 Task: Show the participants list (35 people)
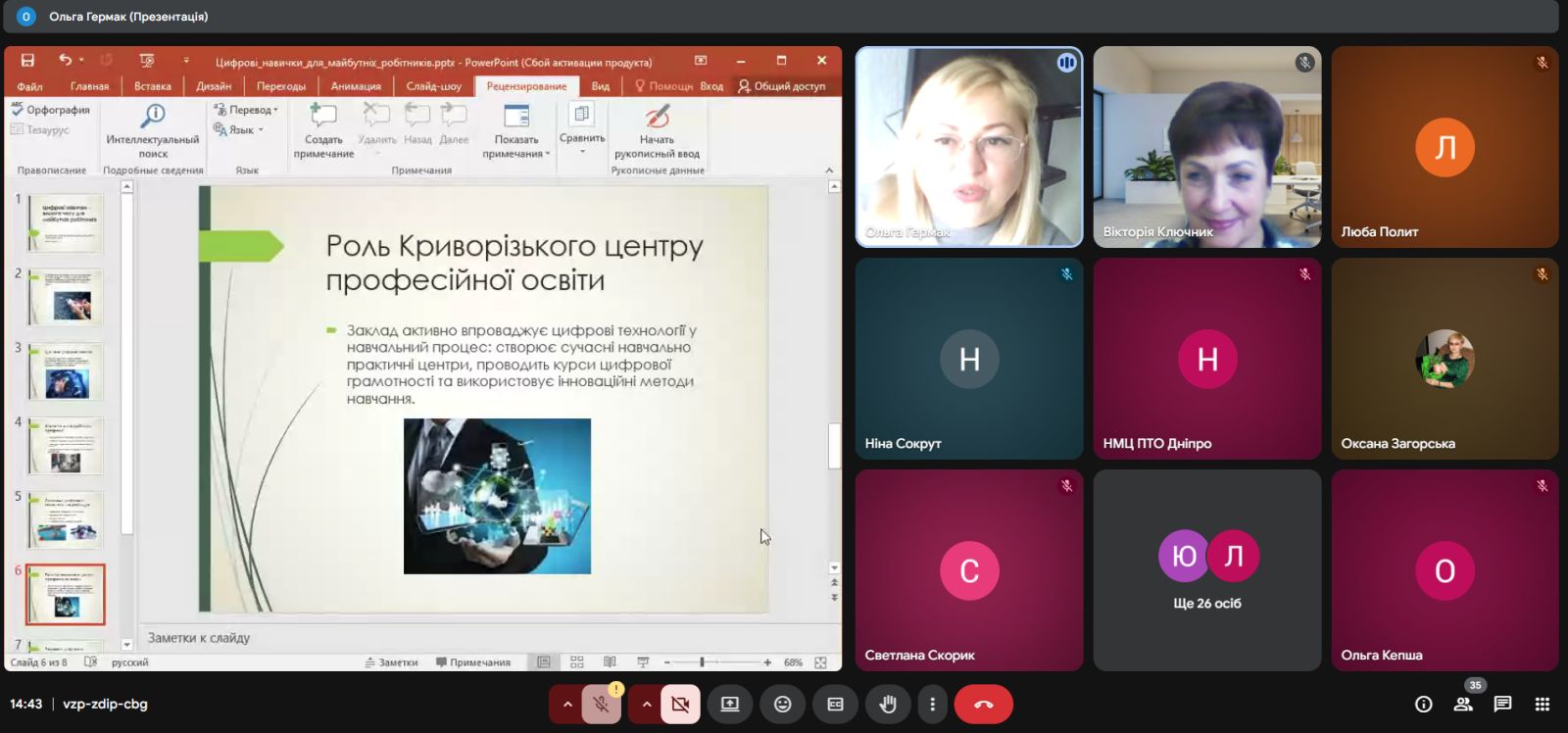(x=1463, y=704)
